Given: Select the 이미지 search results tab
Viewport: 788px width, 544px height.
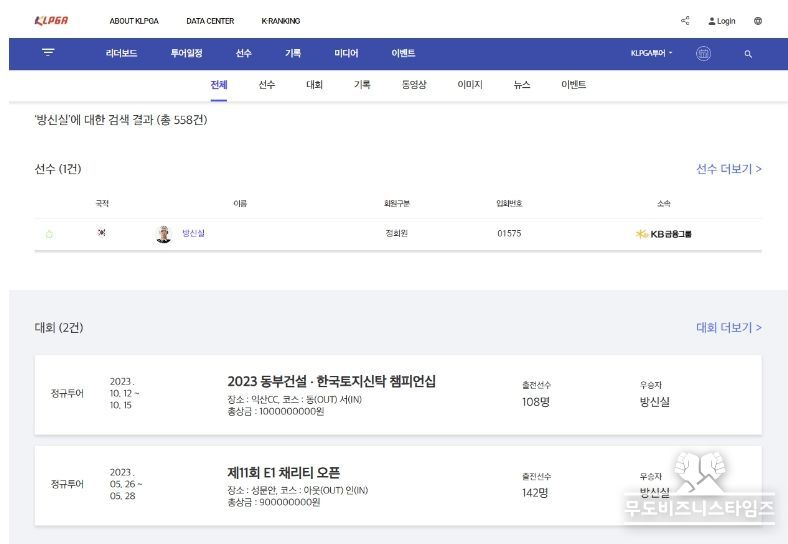Looking at the screenshot, I should point(470,84).
